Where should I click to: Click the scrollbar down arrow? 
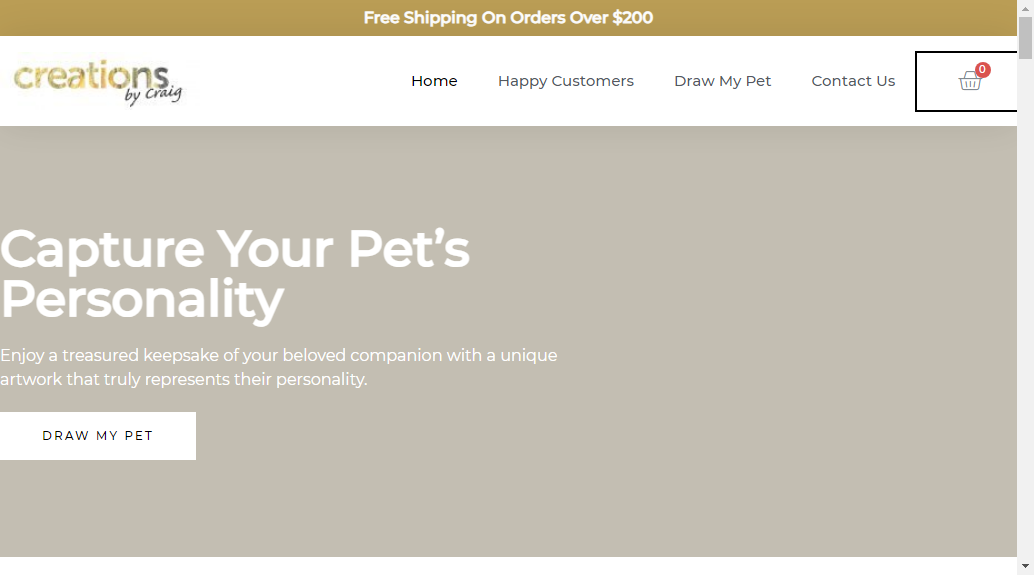pos(1025,566)
